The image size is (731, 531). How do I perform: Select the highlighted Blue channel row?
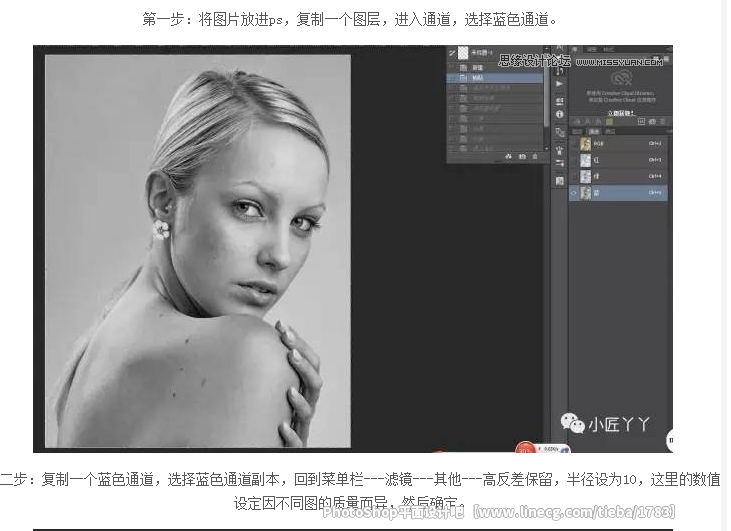pos(618,193)
